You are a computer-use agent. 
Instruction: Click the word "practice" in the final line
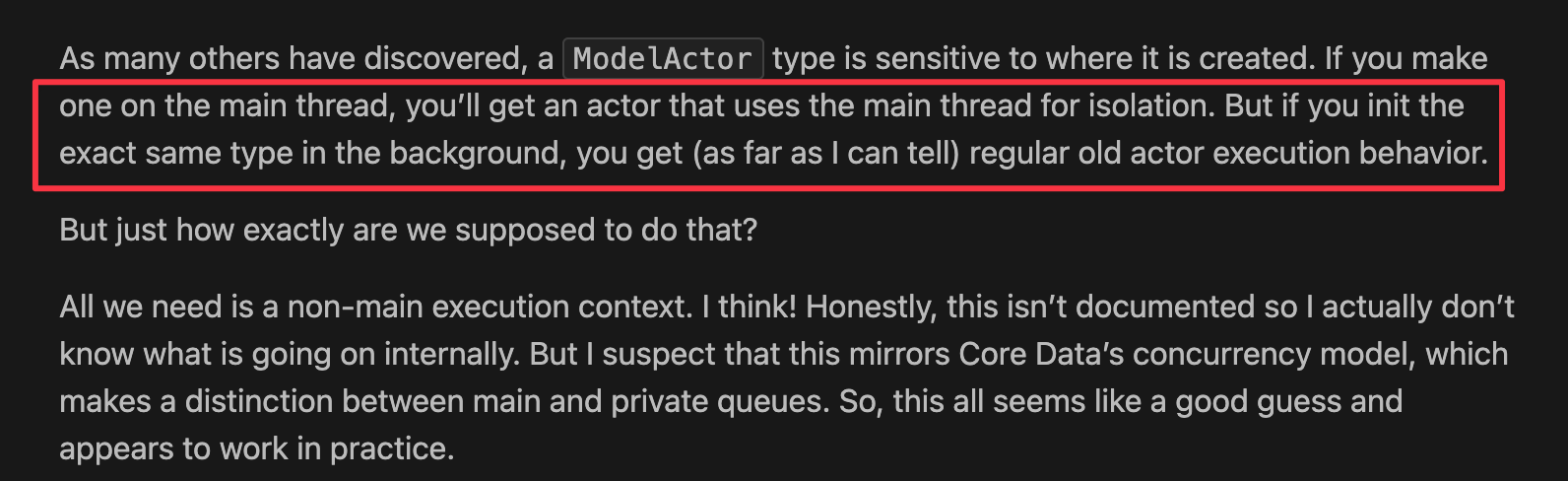tap(390, 449)
